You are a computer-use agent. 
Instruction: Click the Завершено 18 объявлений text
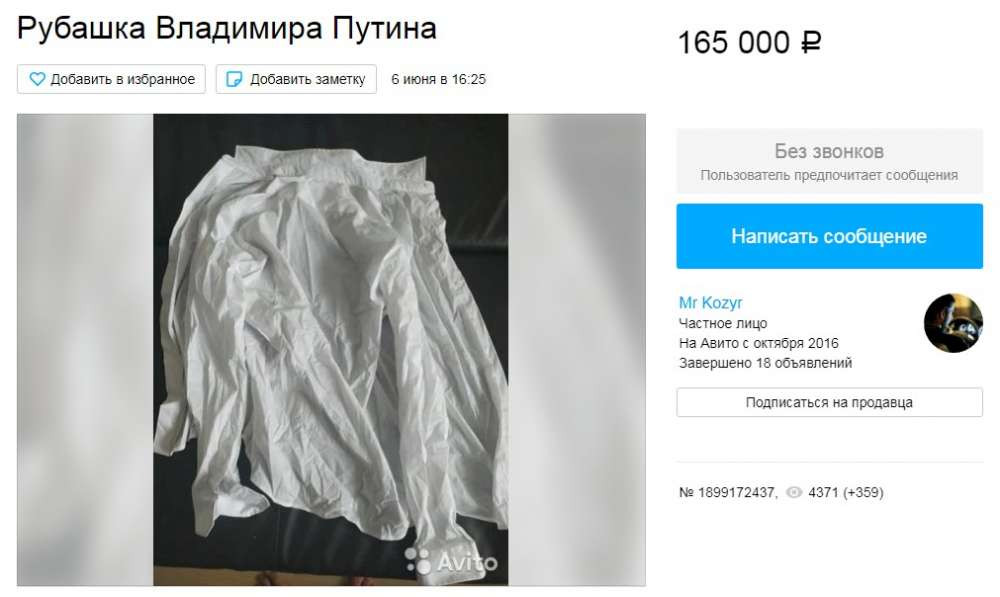(x=765, y=363)
